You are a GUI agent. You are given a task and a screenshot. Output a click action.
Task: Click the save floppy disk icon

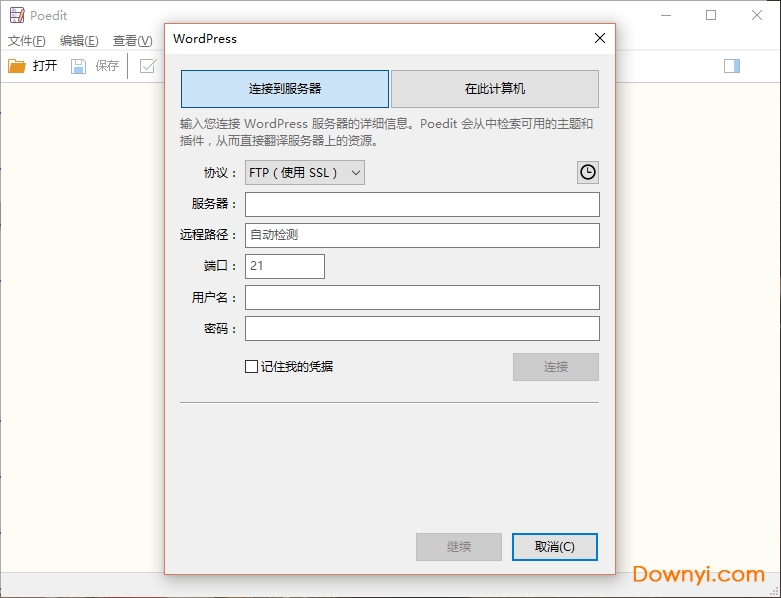78,66
